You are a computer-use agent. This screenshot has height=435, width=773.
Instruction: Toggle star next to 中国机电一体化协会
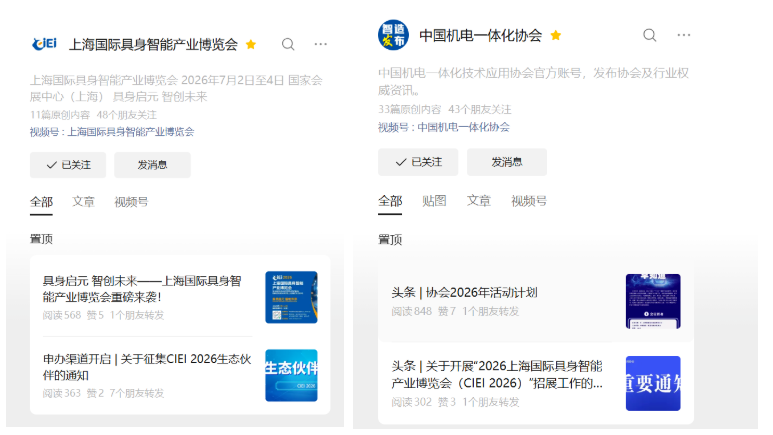556,35
